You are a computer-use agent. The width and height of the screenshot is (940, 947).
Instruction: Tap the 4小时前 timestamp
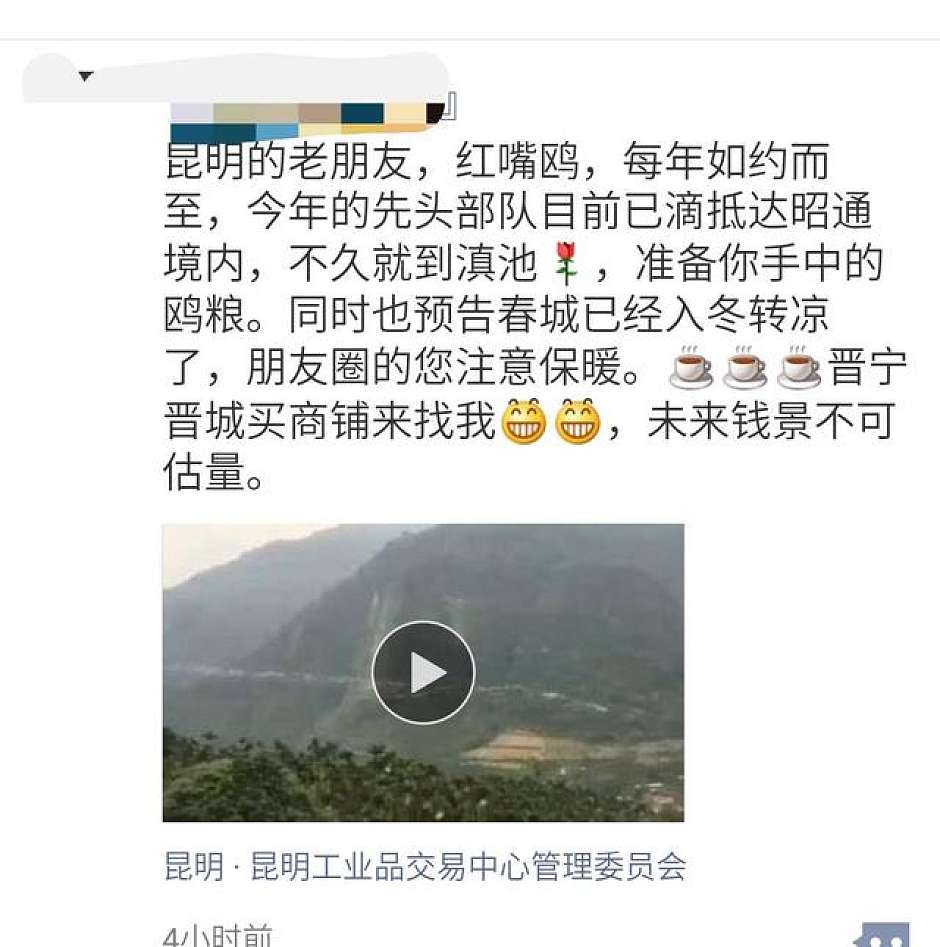coord(218,936)
